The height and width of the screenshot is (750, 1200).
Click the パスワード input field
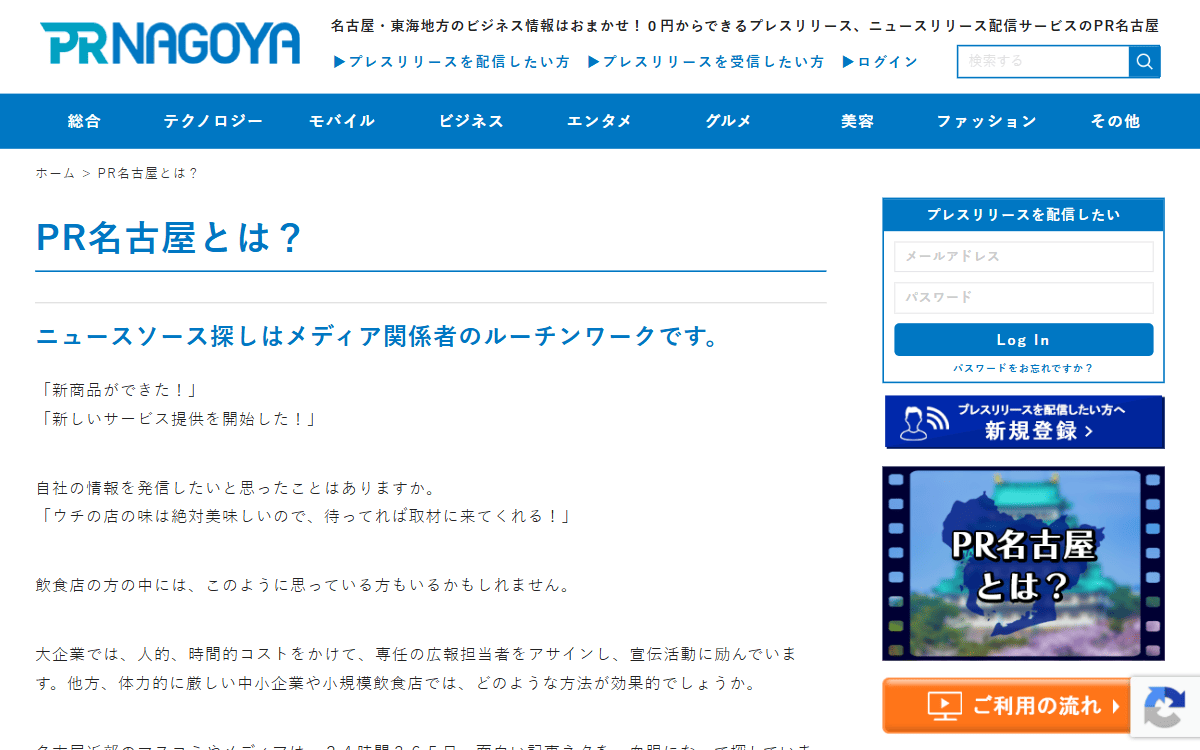coord(1023,298)
